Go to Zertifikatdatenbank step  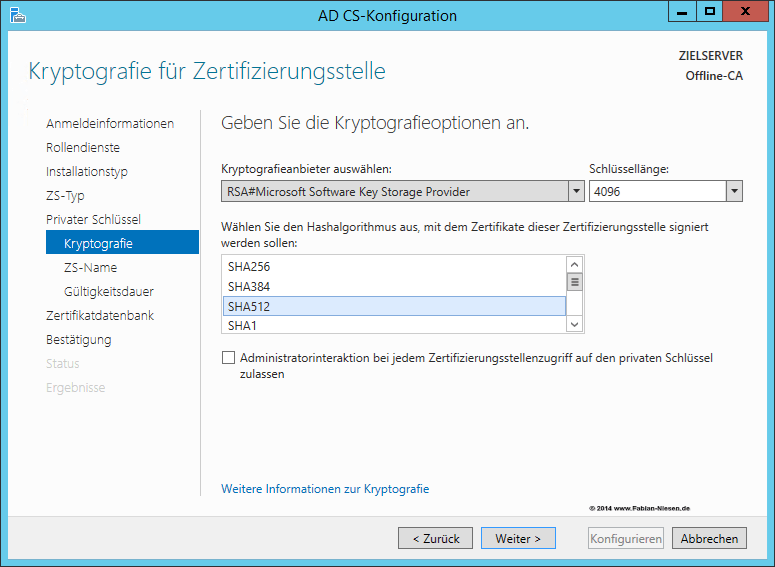pos(100,315)
